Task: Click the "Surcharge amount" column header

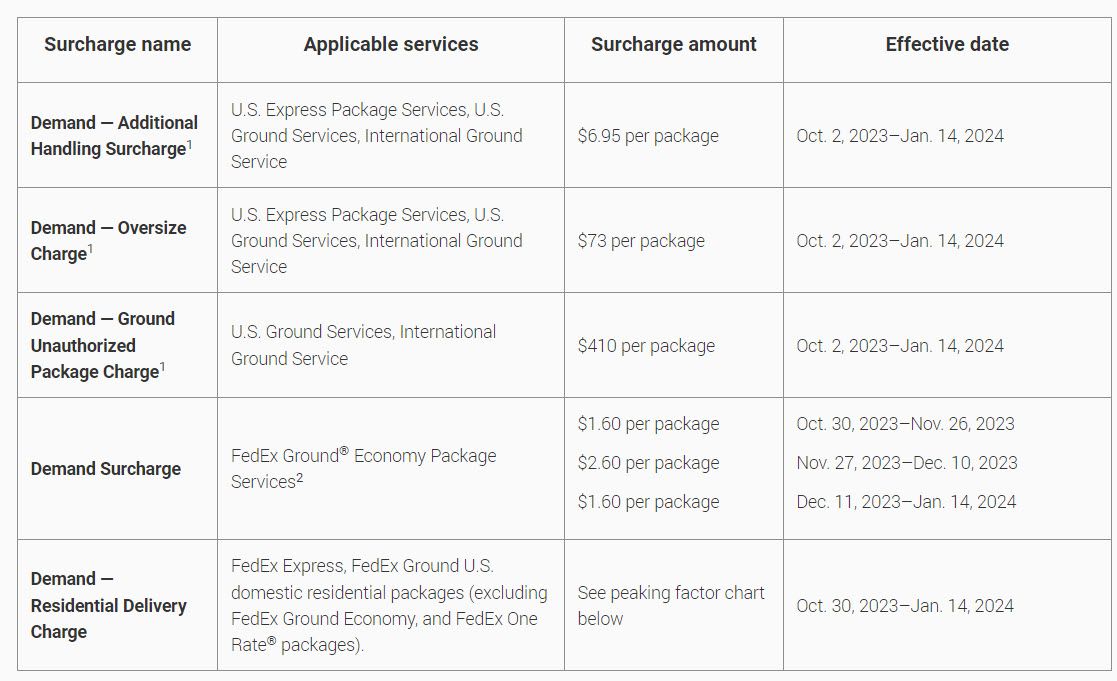Action: 673,45
